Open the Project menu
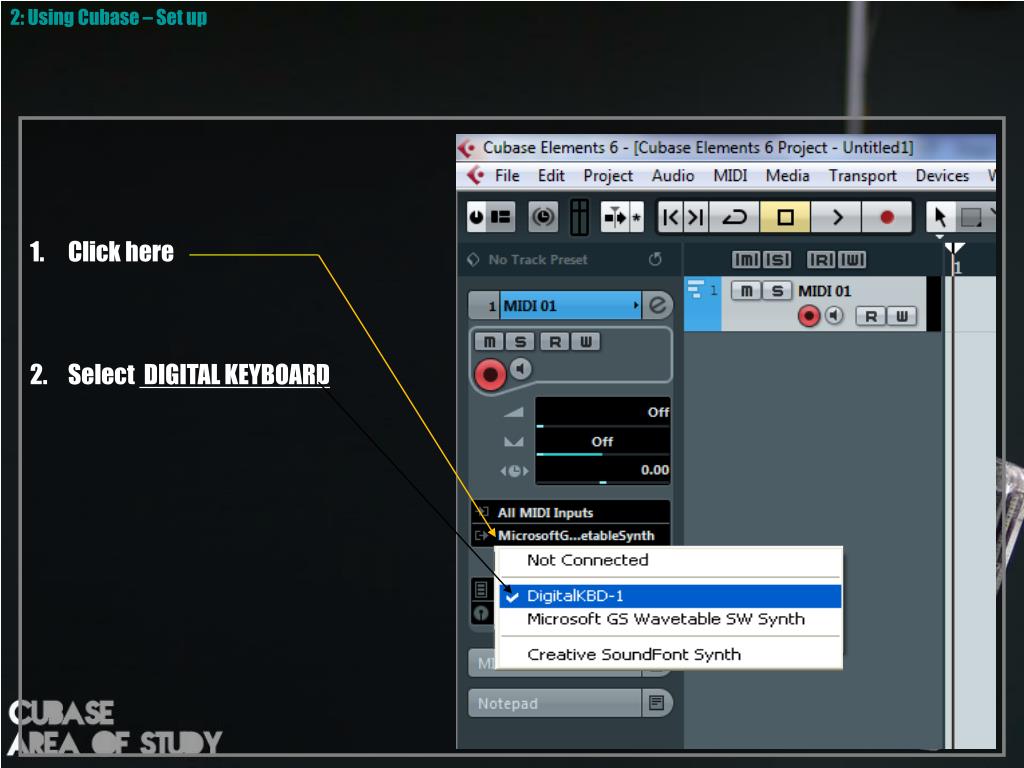The width and height of the screenshot is (1024, 768). coord(608,176)
